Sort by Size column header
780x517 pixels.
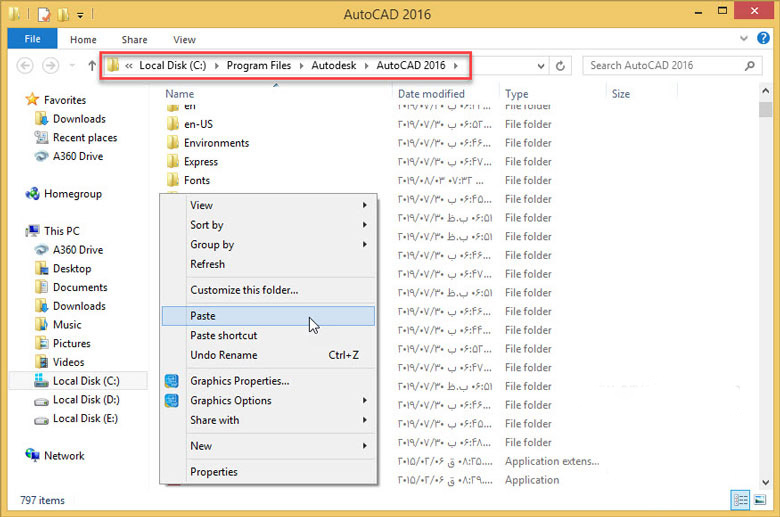(621, 94)
